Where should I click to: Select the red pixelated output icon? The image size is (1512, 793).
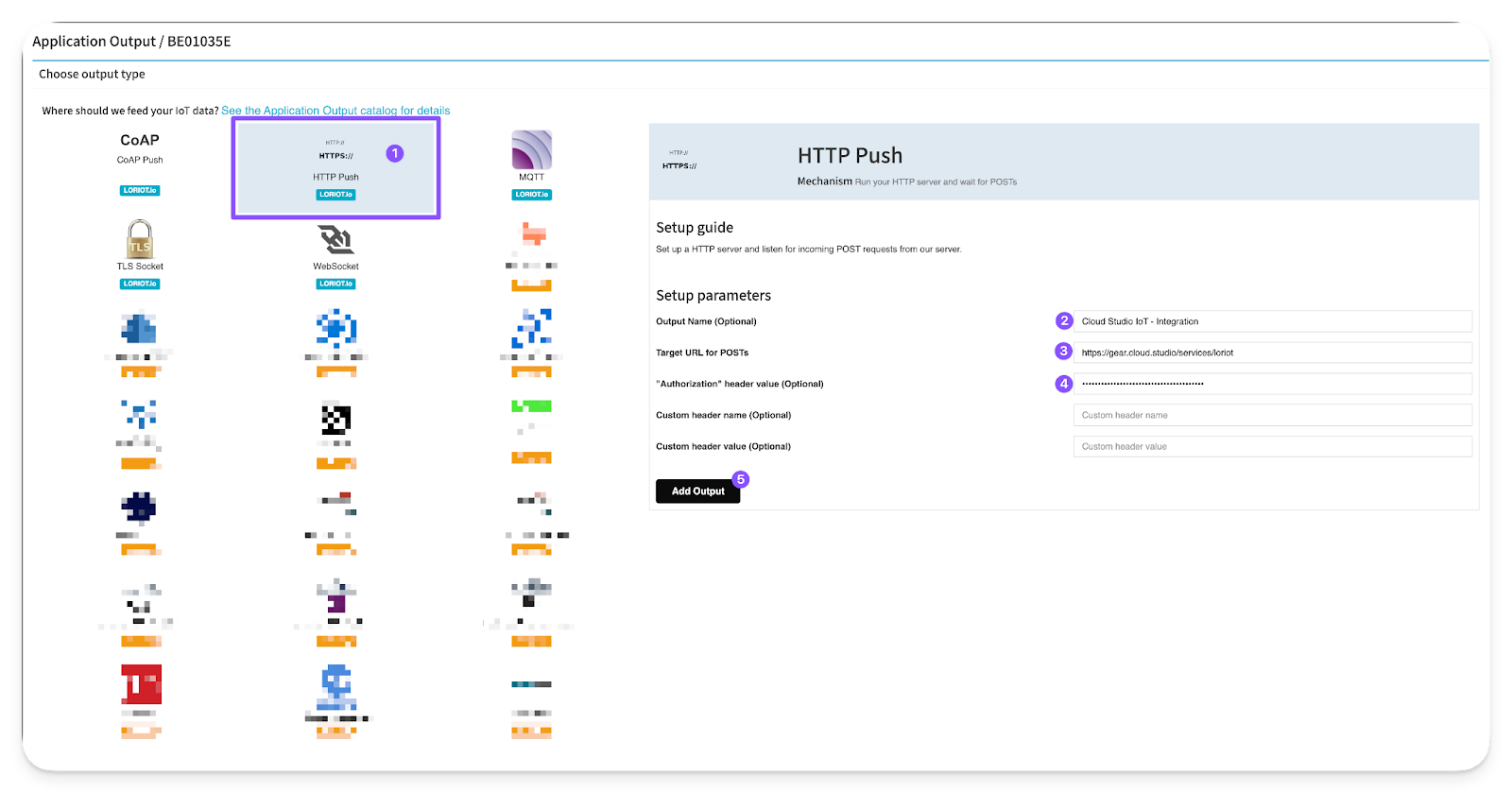(x=141, y=684)
